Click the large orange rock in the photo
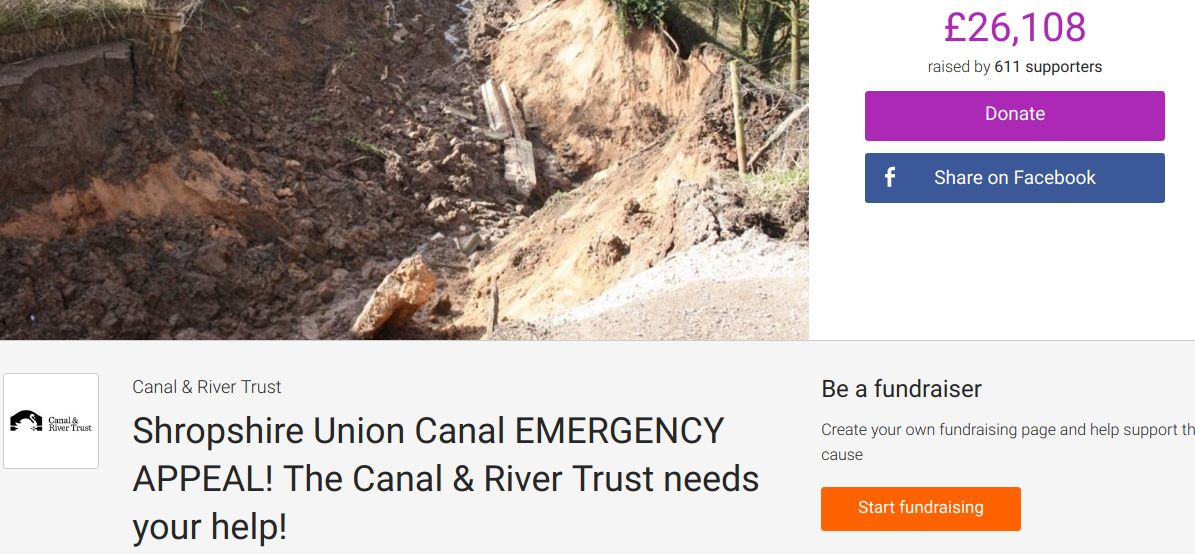 click(394, 296)
